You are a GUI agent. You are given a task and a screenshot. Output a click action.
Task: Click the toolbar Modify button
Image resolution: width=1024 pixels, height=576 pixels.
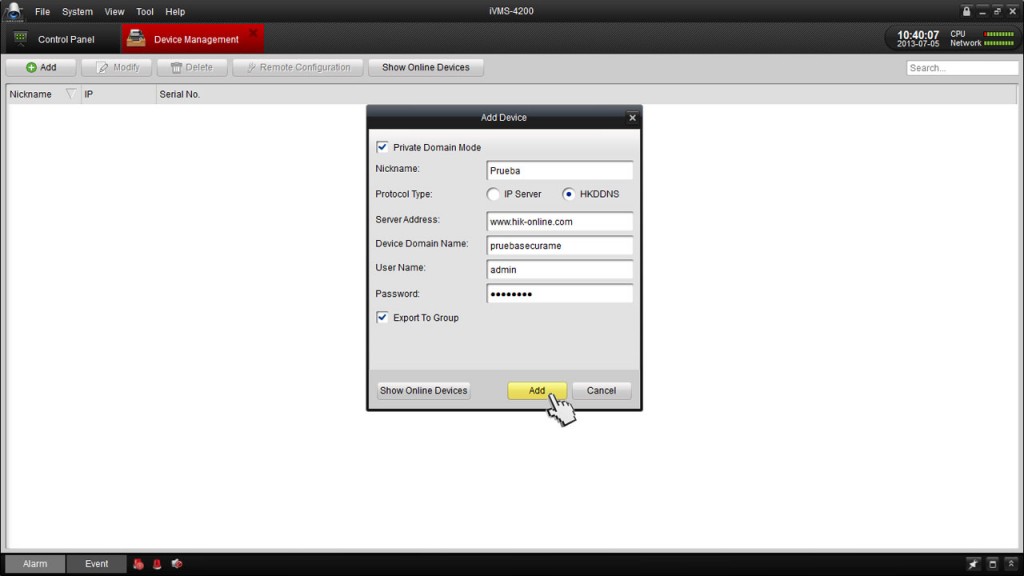pyautogui.click(x=117, y=67)
